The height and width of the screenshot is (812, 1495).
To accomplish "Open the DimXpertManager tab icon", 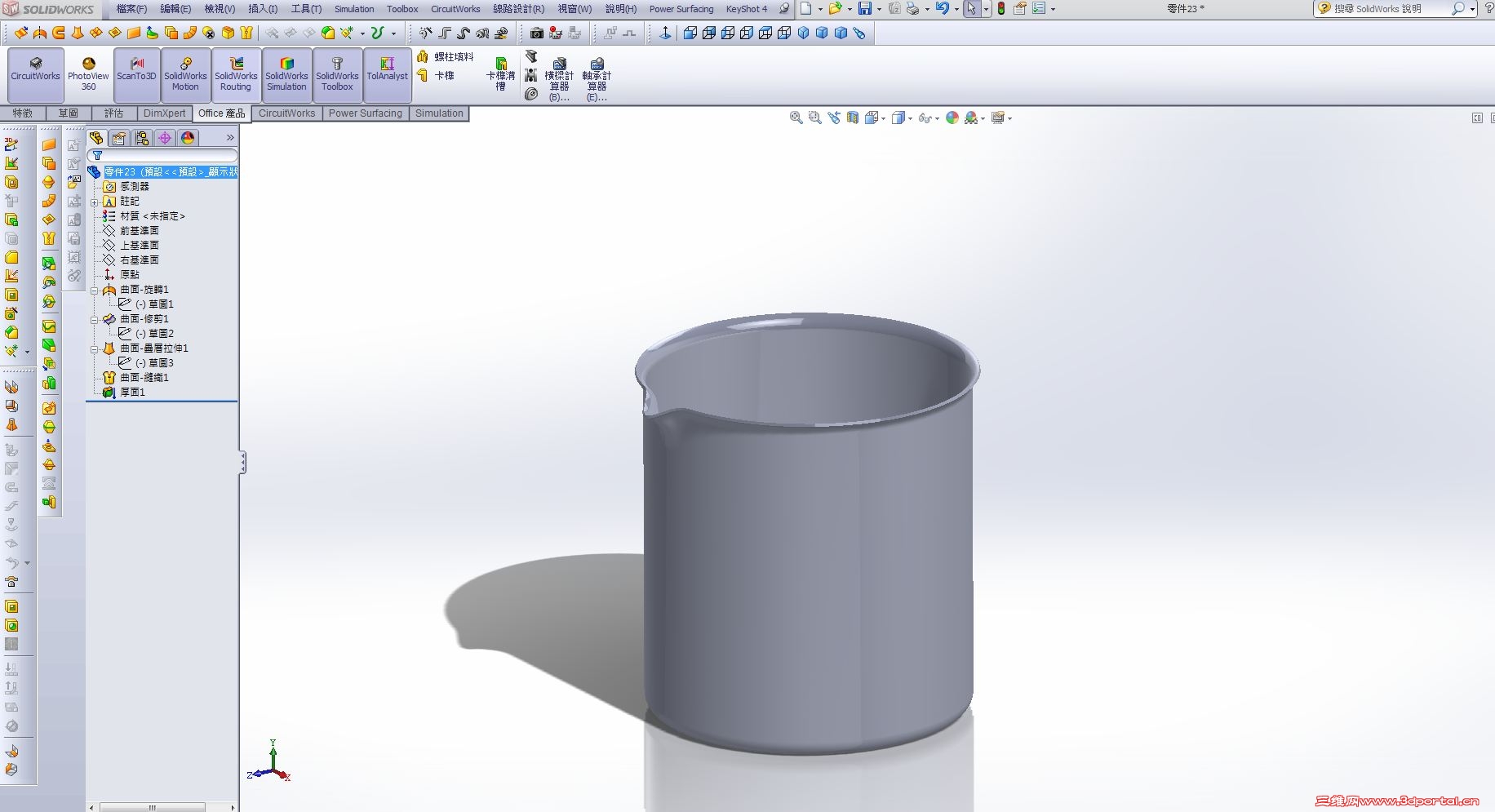I will [x=165, y=138].
